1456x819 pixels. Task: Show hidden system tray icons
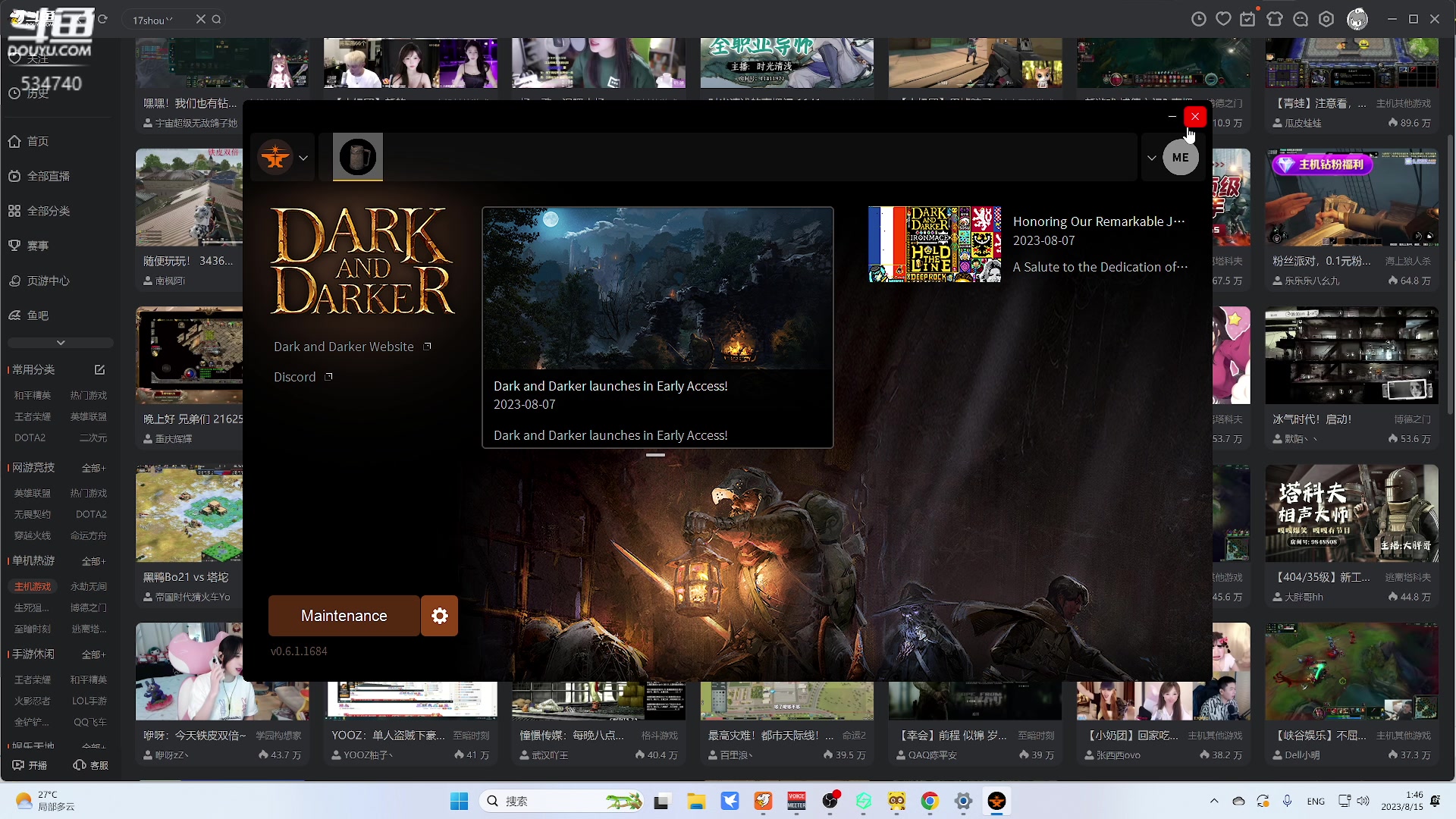coord(1214,802)
